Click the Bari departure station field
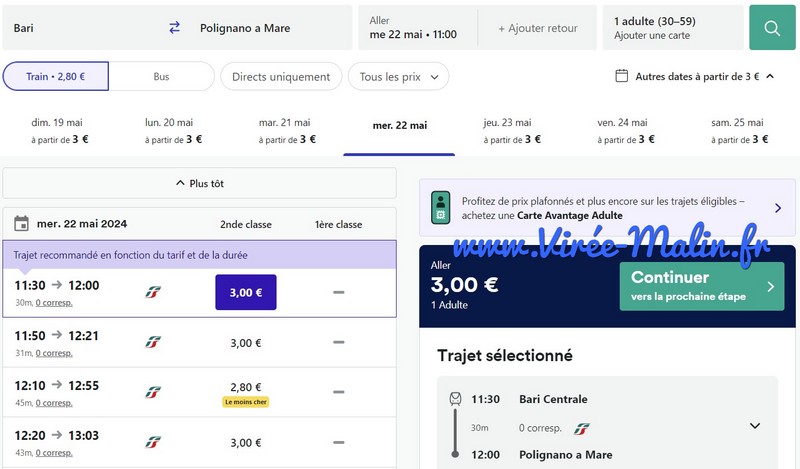800x469 pixels. pos(80,28)
